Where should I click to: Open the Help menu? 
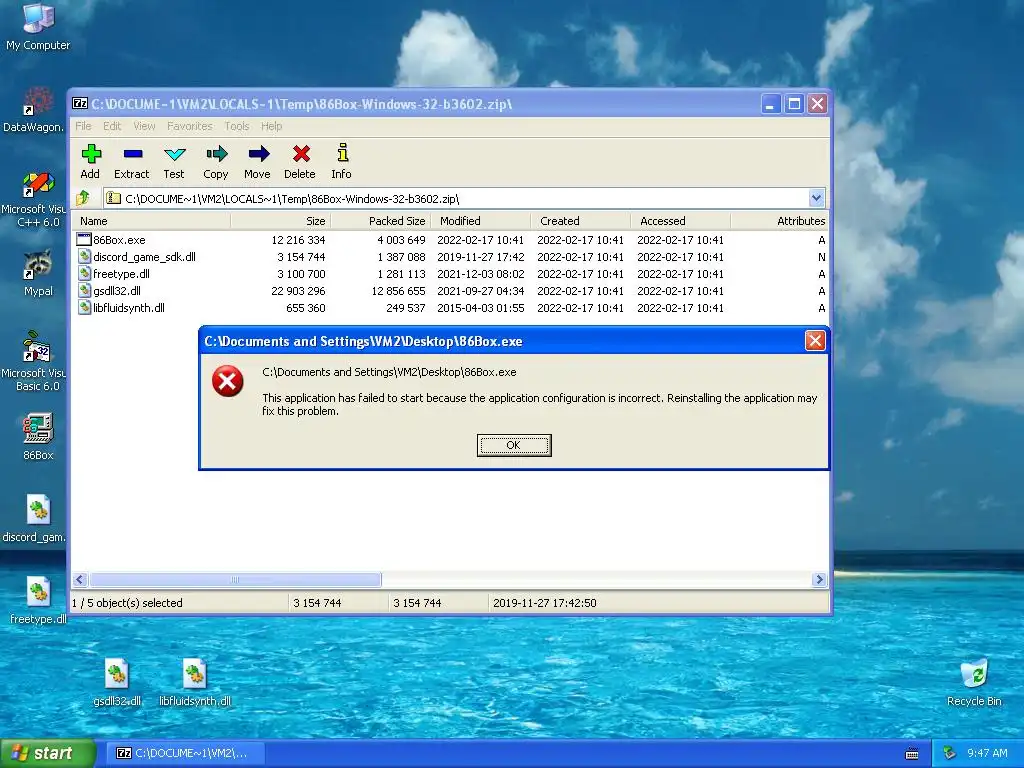point(272,126)
